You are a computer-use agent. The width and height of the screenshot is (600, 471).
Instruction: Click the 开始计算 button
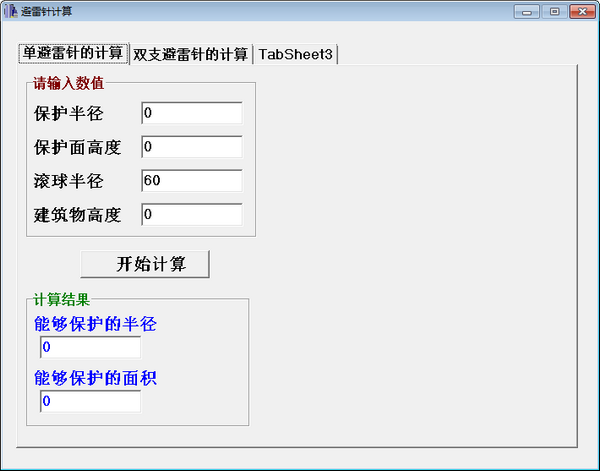pyautogui.click(x=145, y=264)
